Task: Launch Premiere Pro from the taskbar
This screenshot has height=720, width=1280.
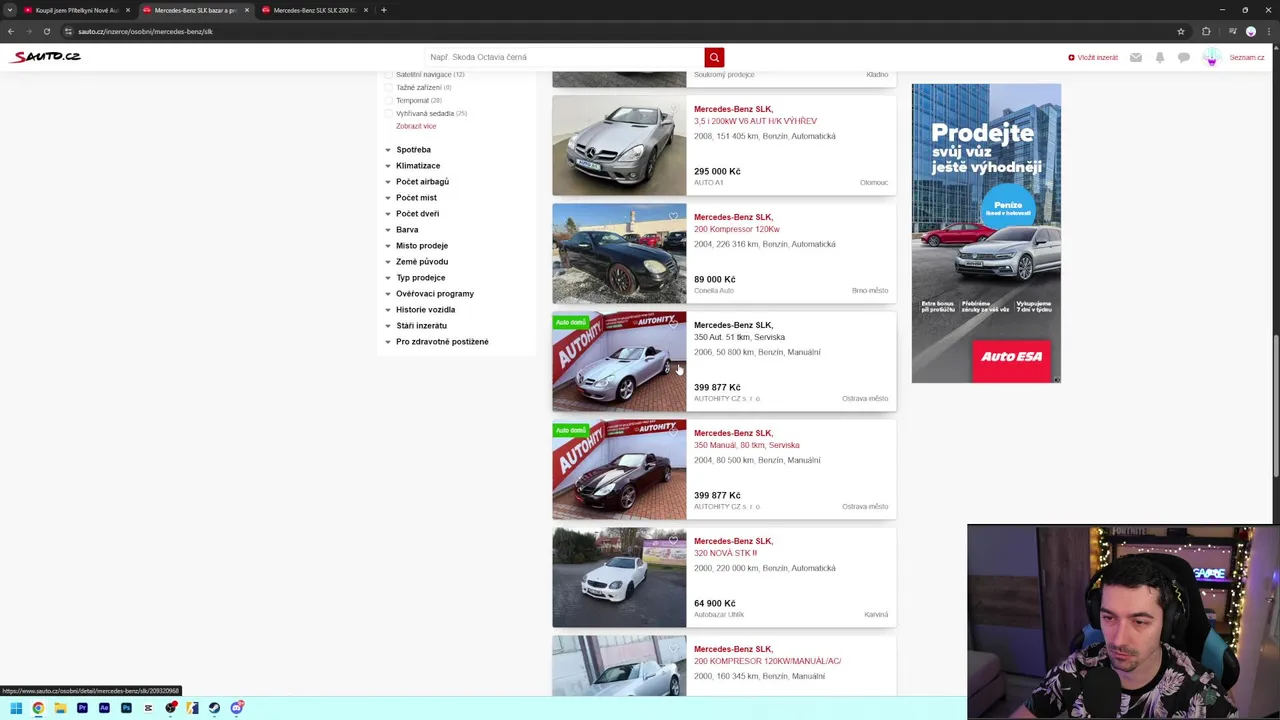Action: click(x=82, y=708)
